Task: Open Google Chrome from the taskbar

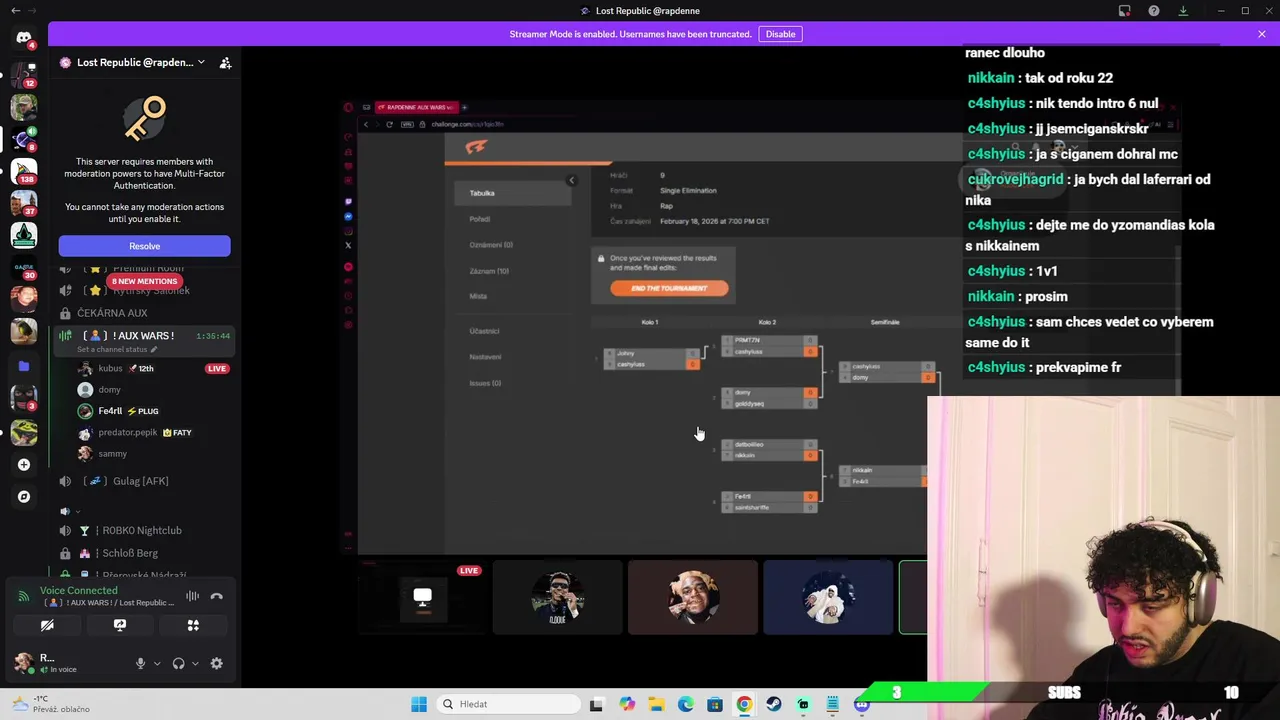Action: click(x=744, y=704)
